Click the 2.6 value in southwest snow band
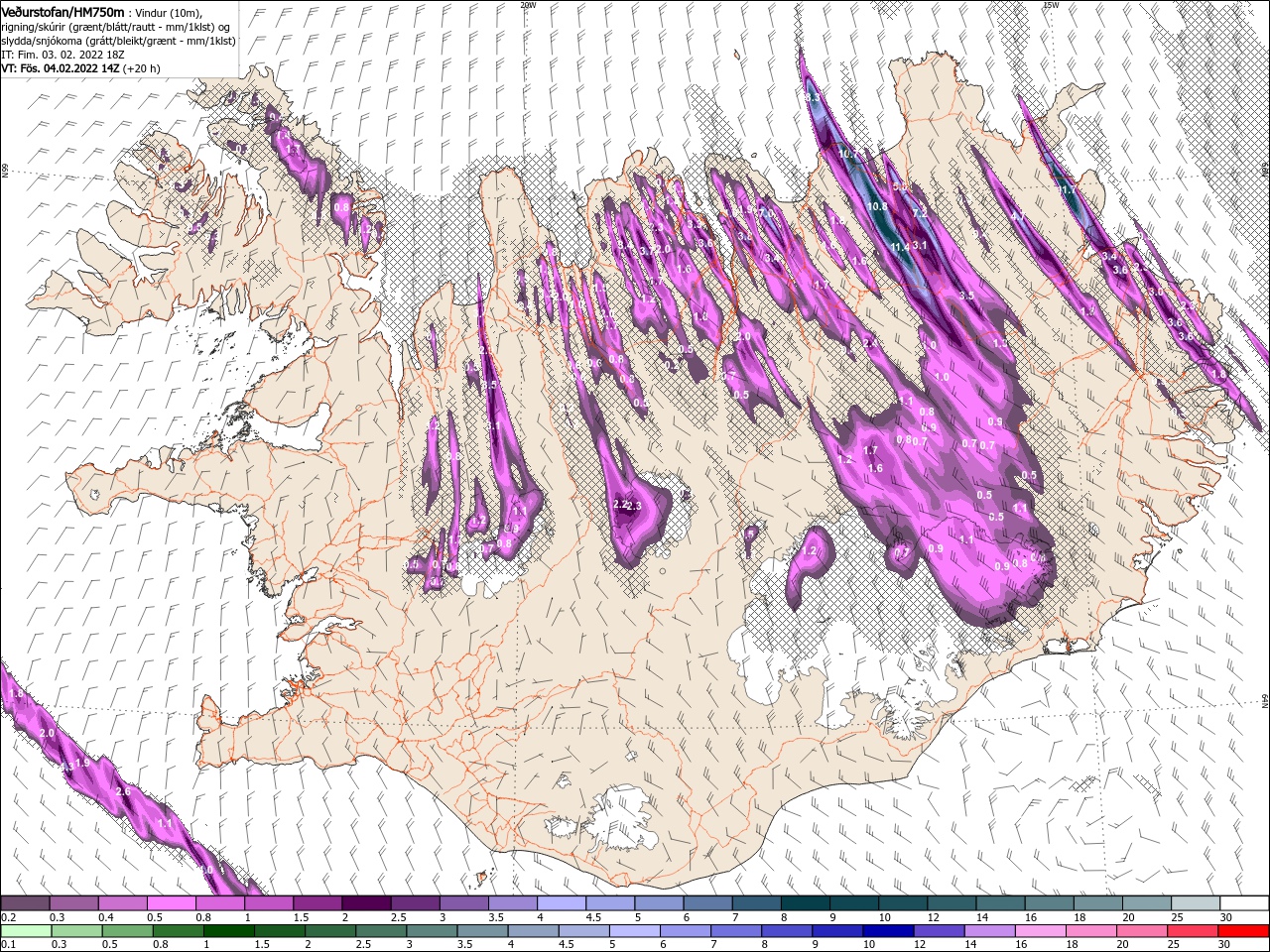Screen dimensions: 1270x952 point(123,791)
